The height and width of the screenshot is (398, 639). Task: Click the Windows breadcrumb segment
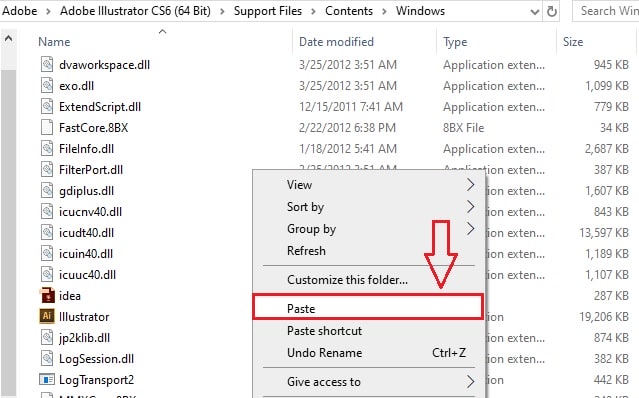(x=420, y=11)
